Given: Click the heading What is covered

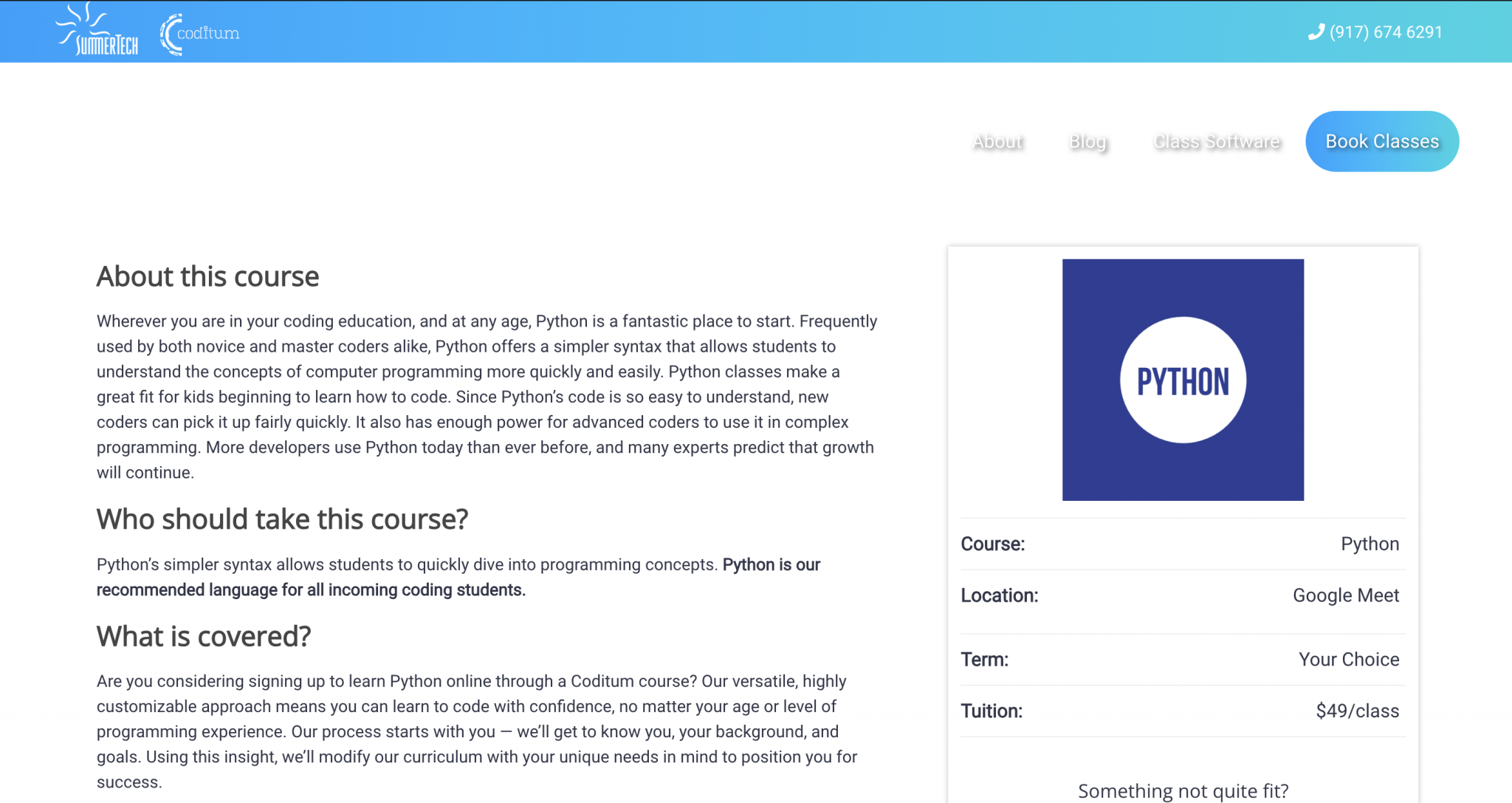Looking at the screenshot, I should click(x=204, y=636).
